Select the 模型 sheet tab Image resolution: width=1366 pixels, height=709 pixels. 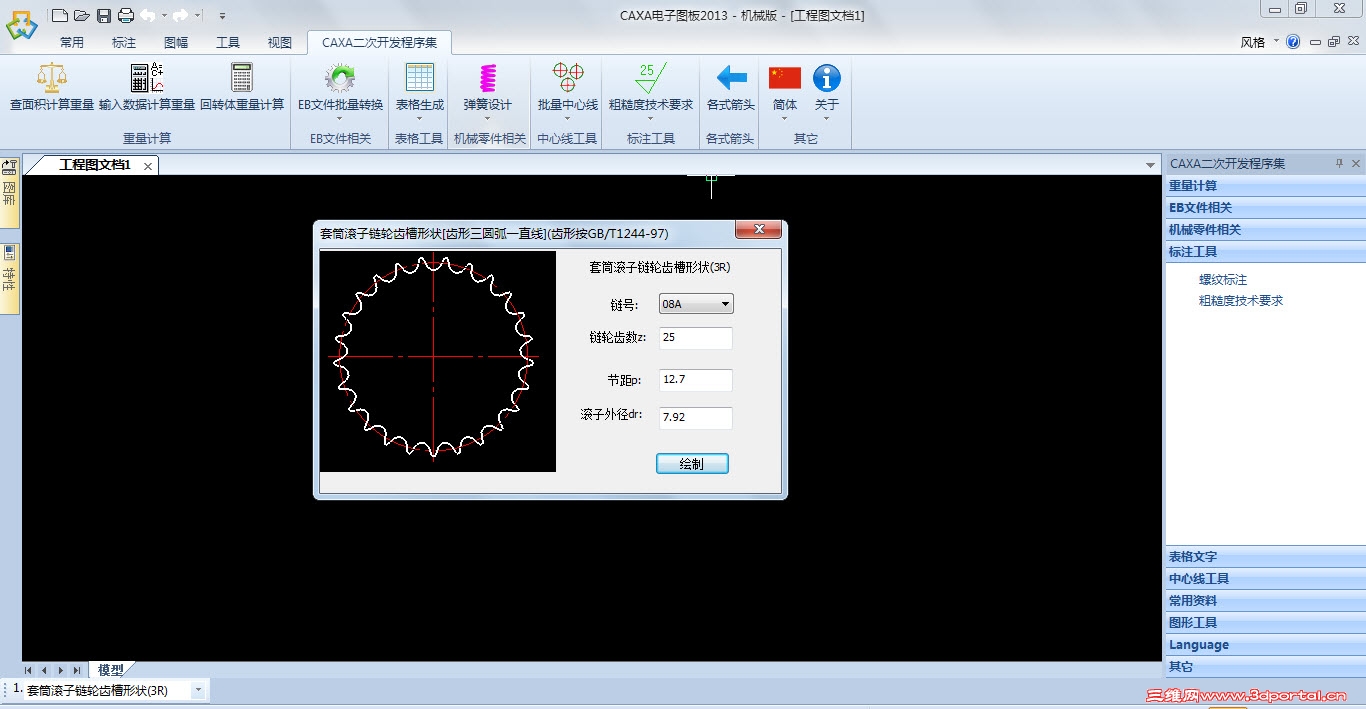[111, 670]
